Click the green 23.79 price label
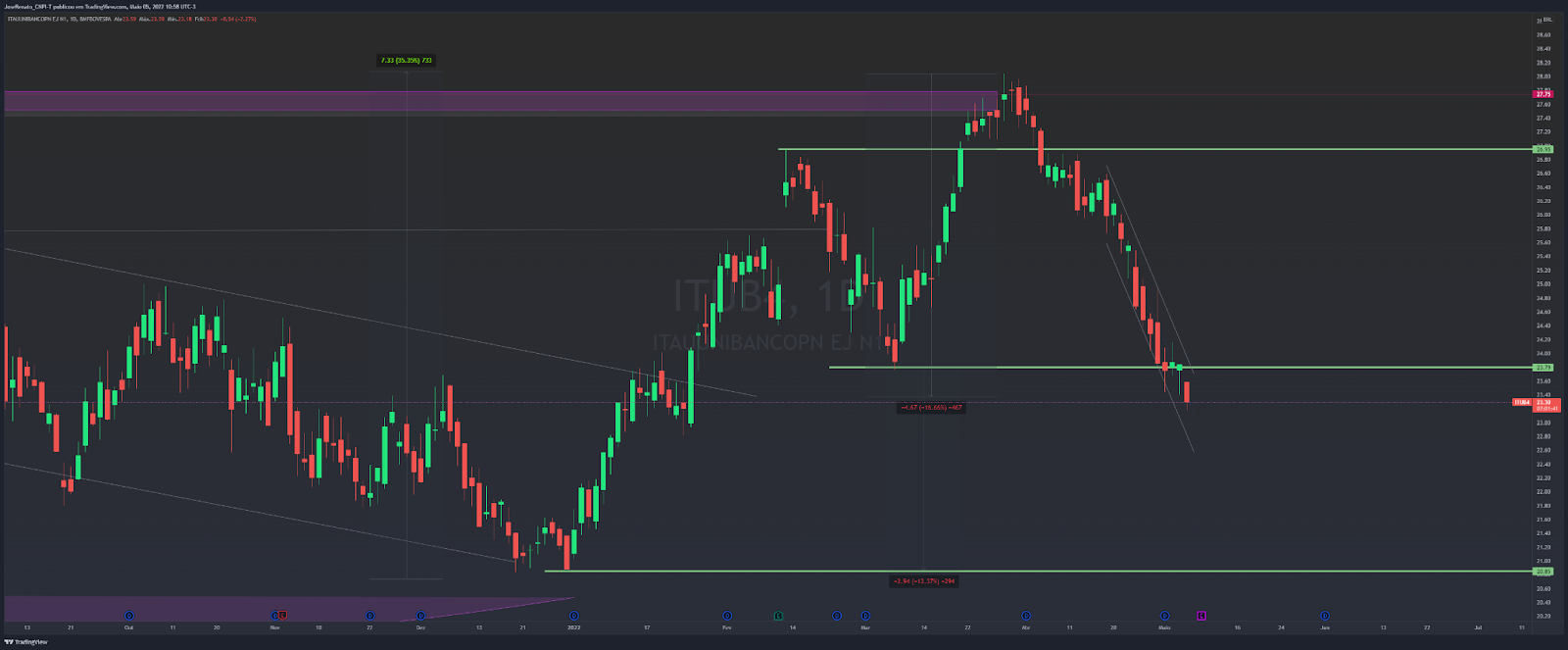 point(1543,368)
